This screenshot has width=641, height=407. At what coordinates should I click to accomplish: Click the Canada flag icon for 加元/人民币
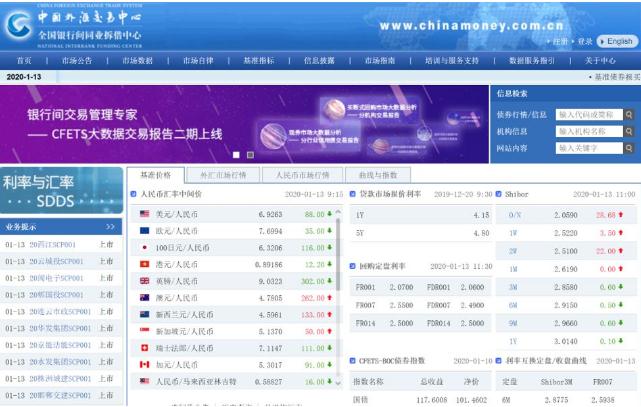click(144, 364)
